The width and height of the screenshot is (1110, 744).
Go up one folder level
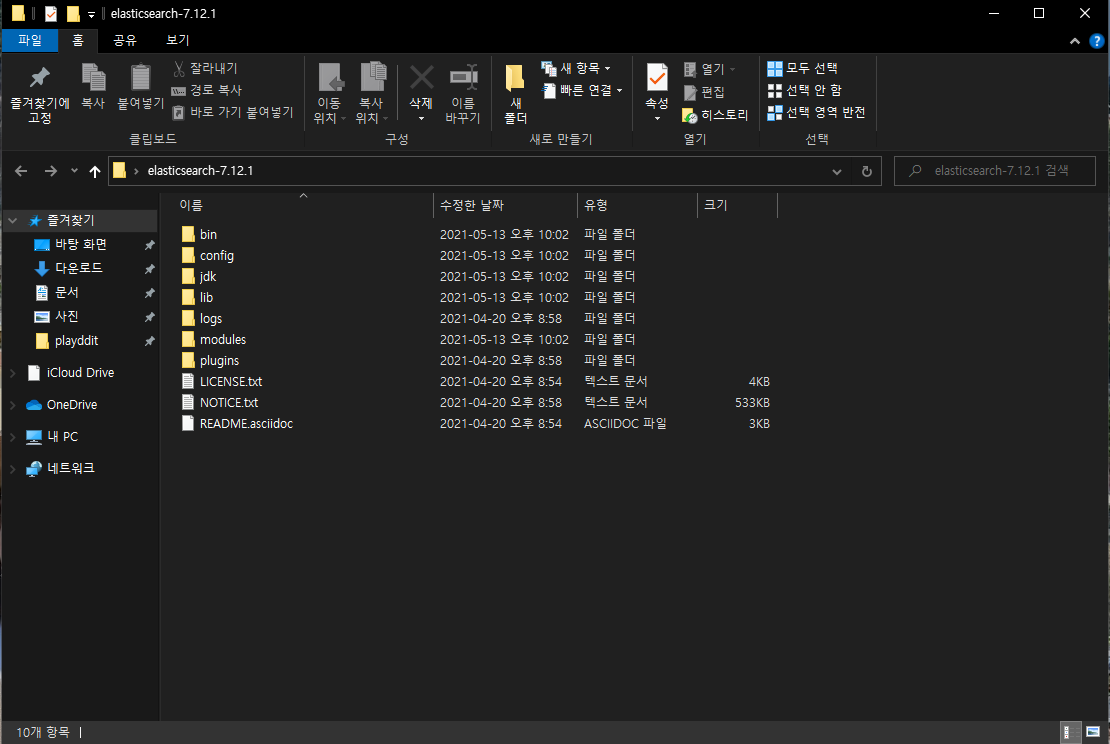coord(95,171)
